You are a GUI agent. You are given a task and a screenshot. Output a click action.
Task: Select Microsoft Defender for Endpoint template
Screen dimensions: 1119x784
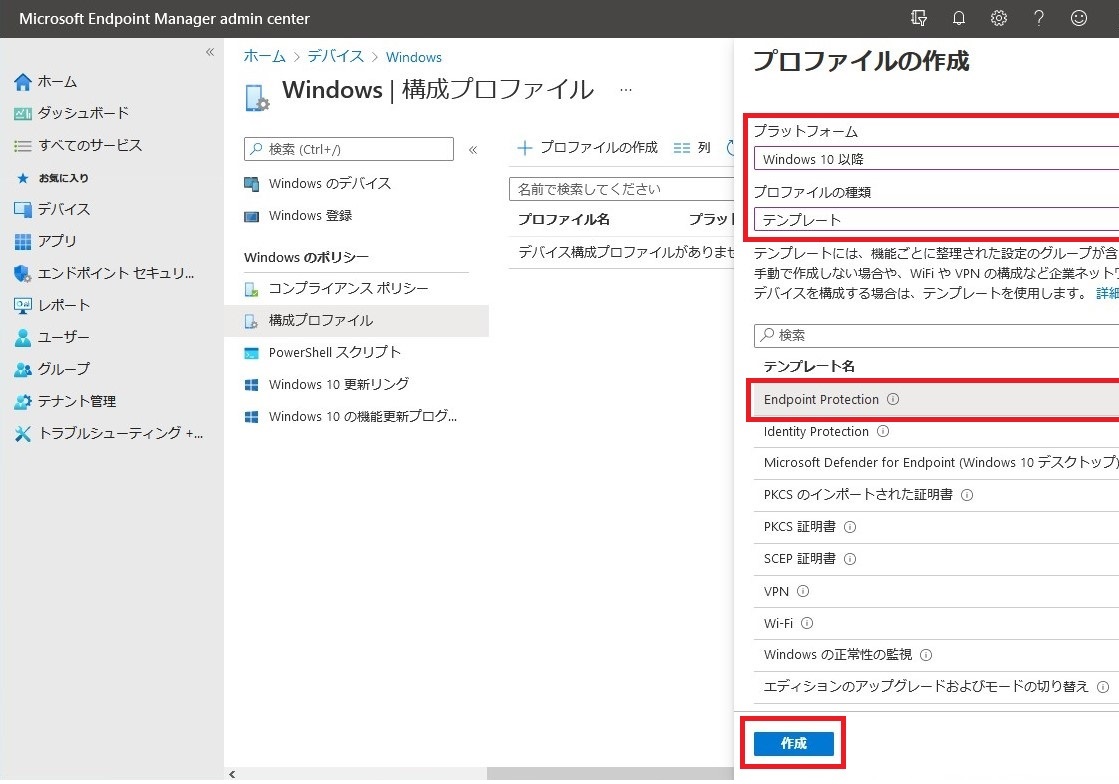pyautogui.click(x=936, y=463)
